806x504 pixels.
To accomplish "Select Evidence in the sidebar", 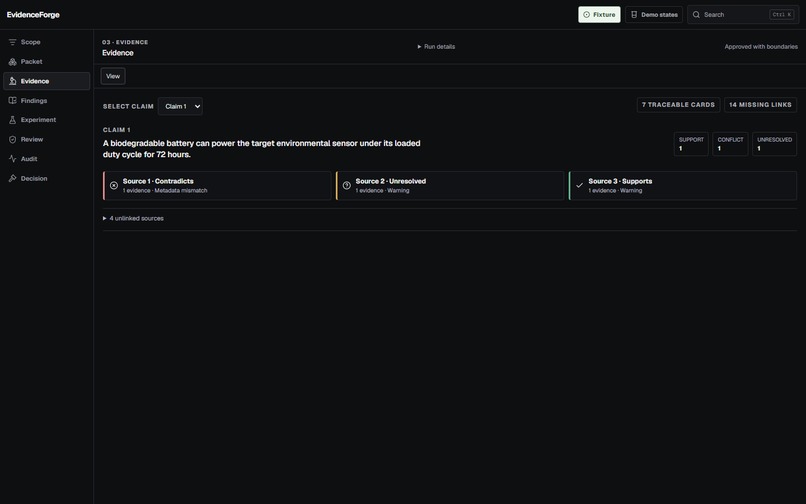I will [x=46, y=81].
